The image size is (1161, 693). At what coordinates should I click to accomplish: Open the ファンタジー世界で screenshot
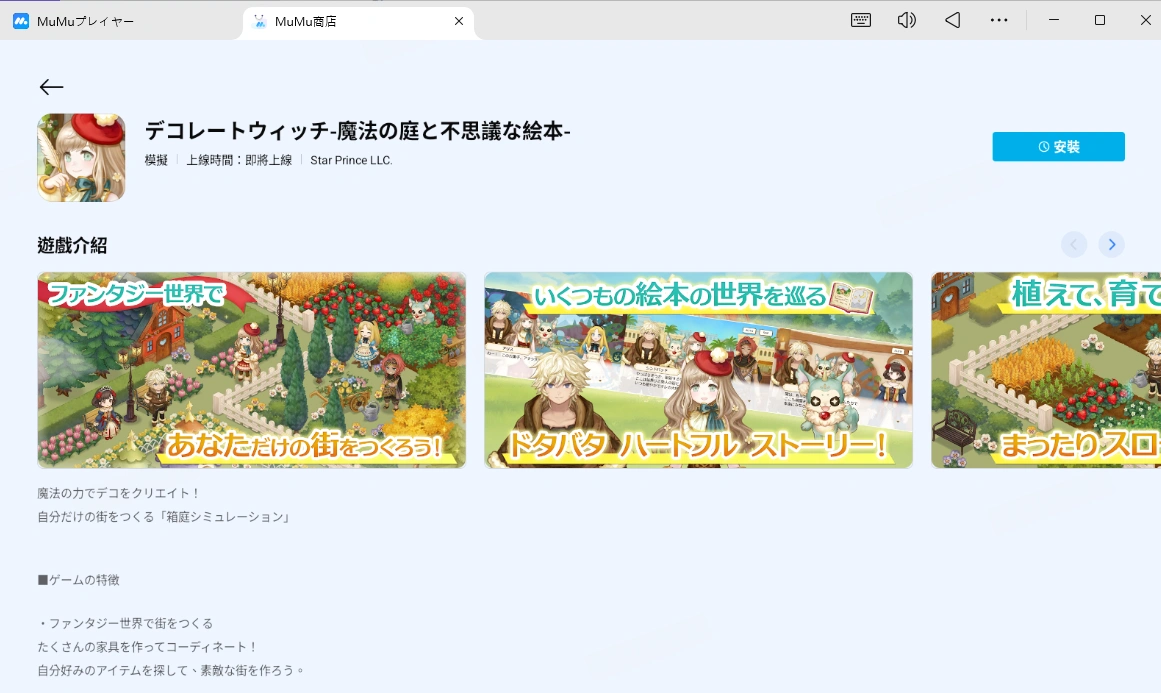click(252, 370)
